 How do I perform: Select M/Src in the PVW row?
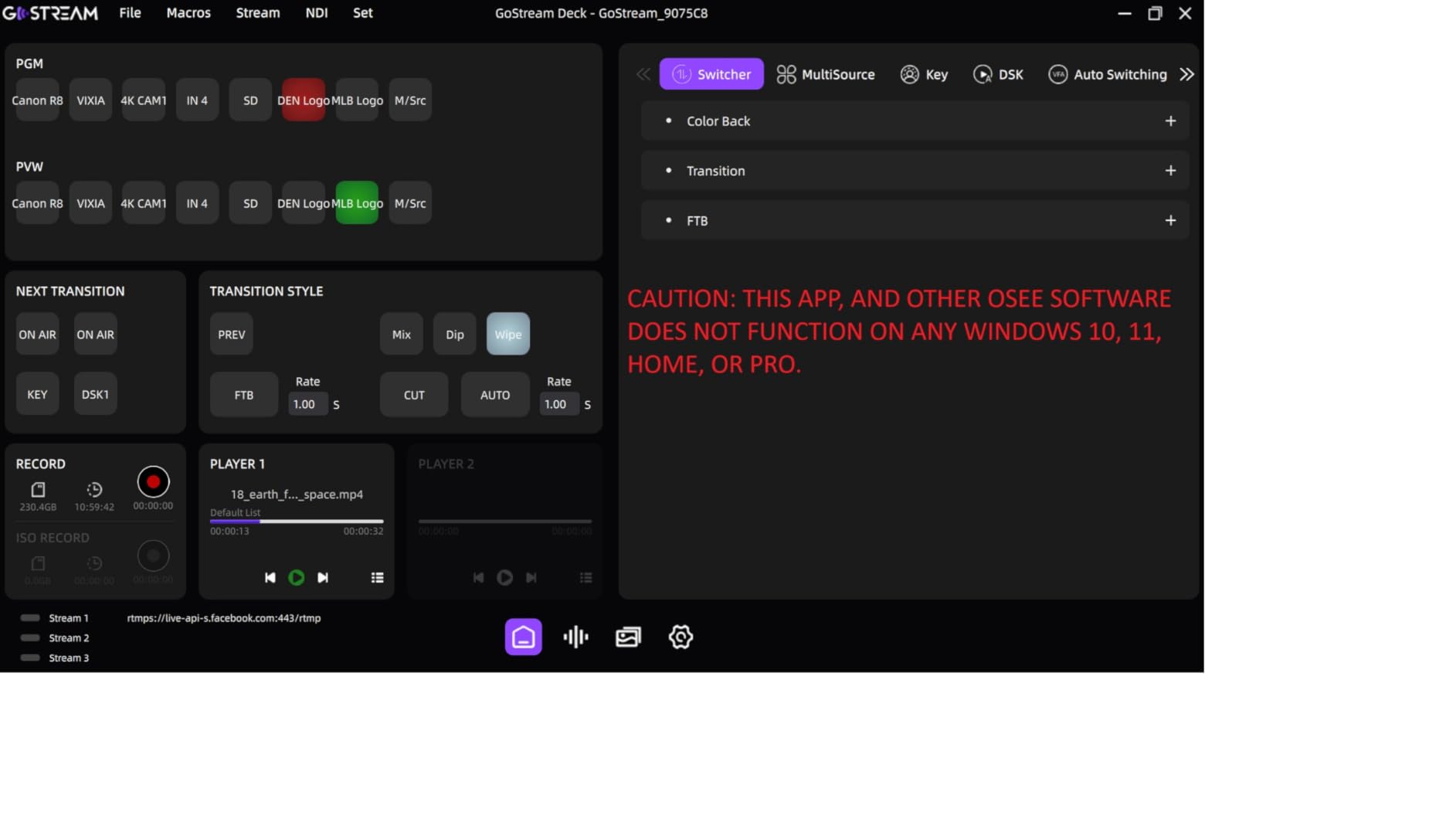410,203
